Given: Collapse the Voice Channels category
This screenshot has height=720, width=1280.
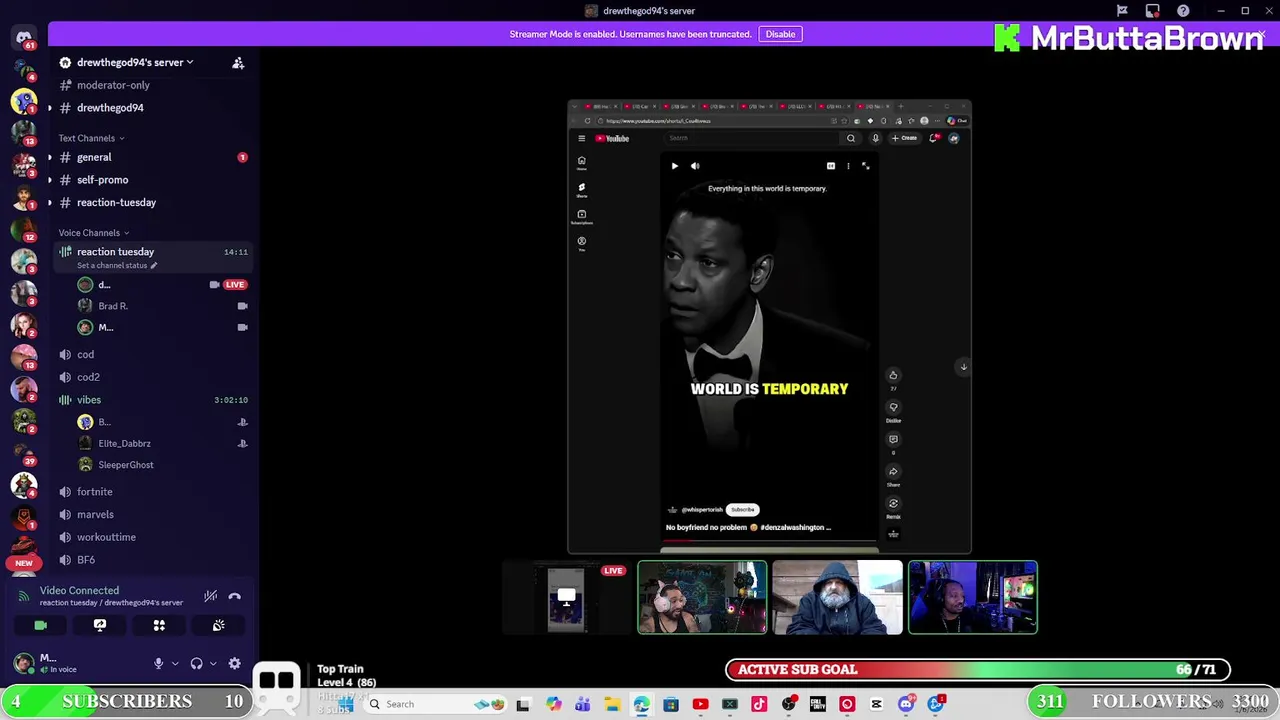Looking at the screenshot, I should [94, 233].
